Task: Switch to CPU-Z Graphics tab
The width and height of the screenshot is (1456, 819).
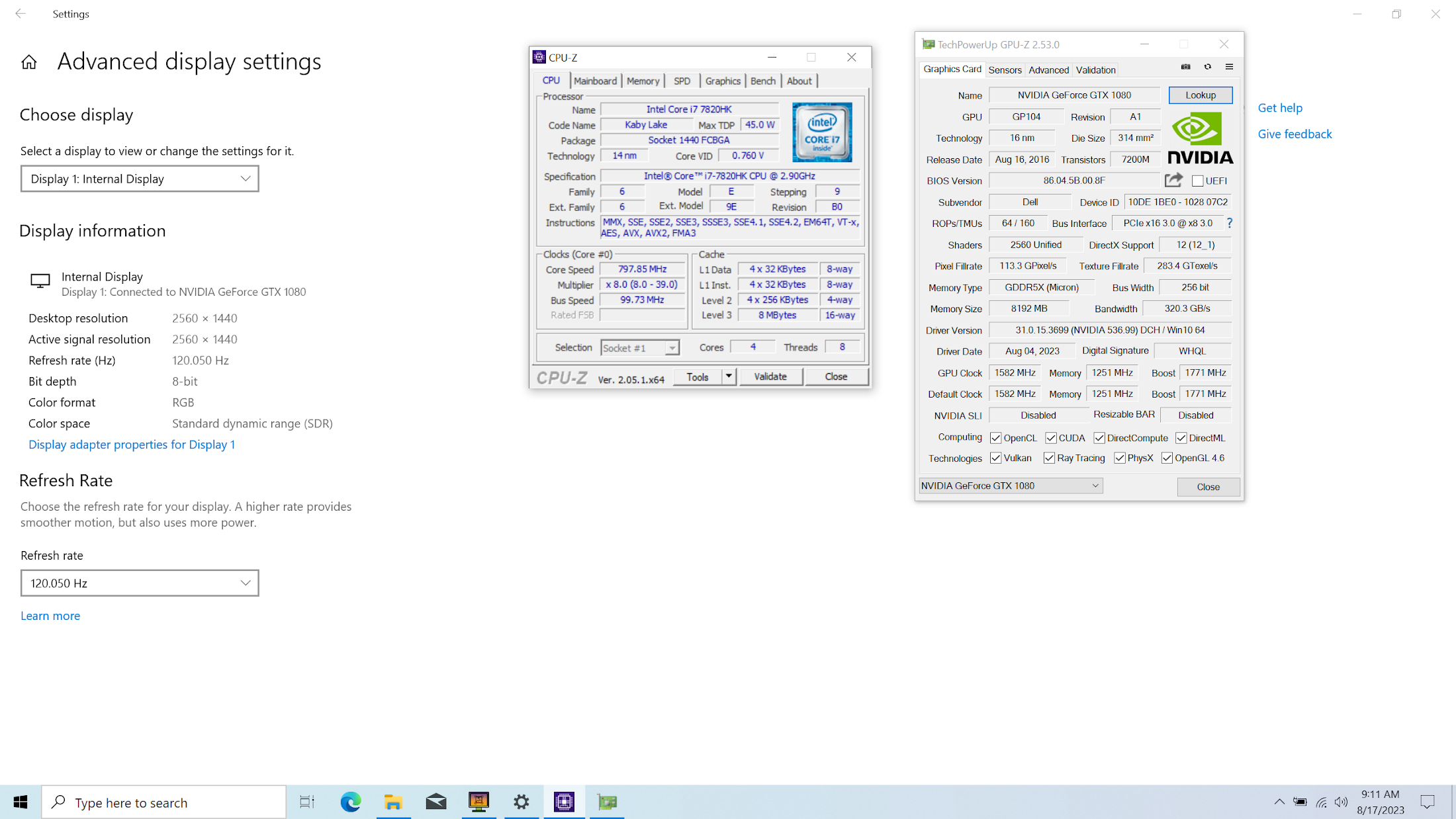Action: click(x=722, y=81)
